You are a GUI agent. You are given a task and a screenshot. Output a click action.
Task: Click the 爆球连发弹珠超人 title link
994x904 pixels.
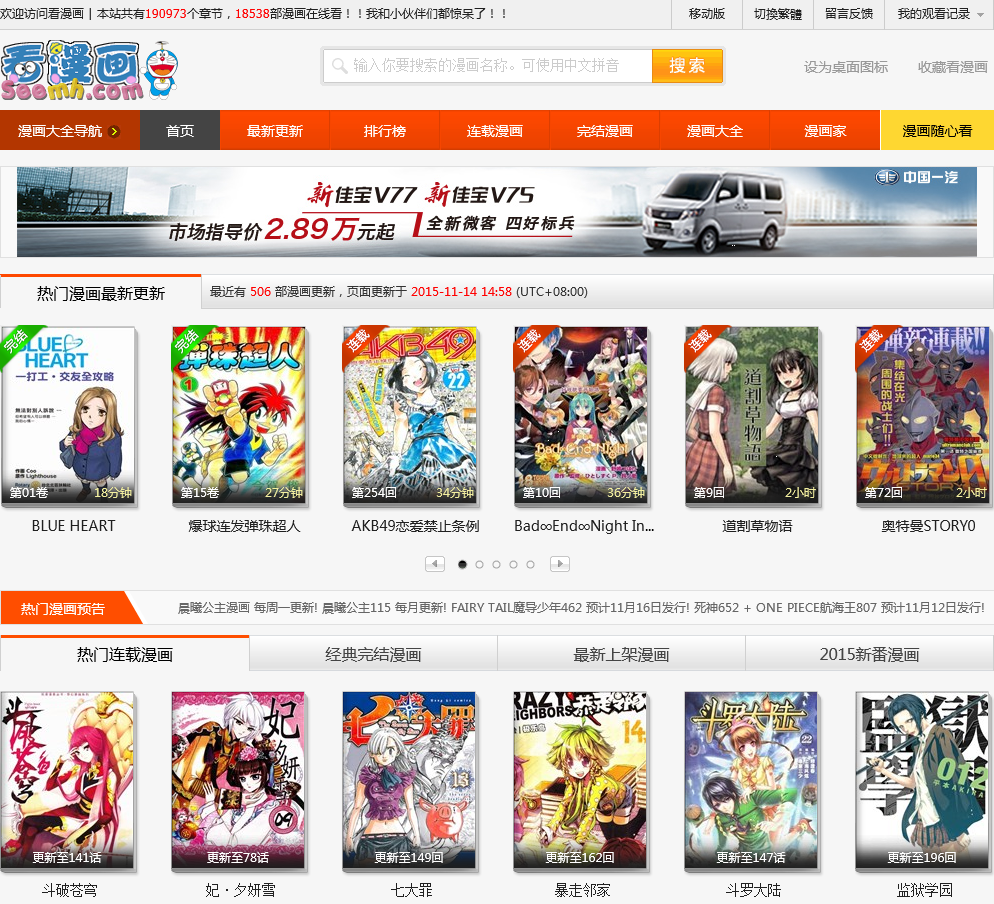[x=244, y=526]
